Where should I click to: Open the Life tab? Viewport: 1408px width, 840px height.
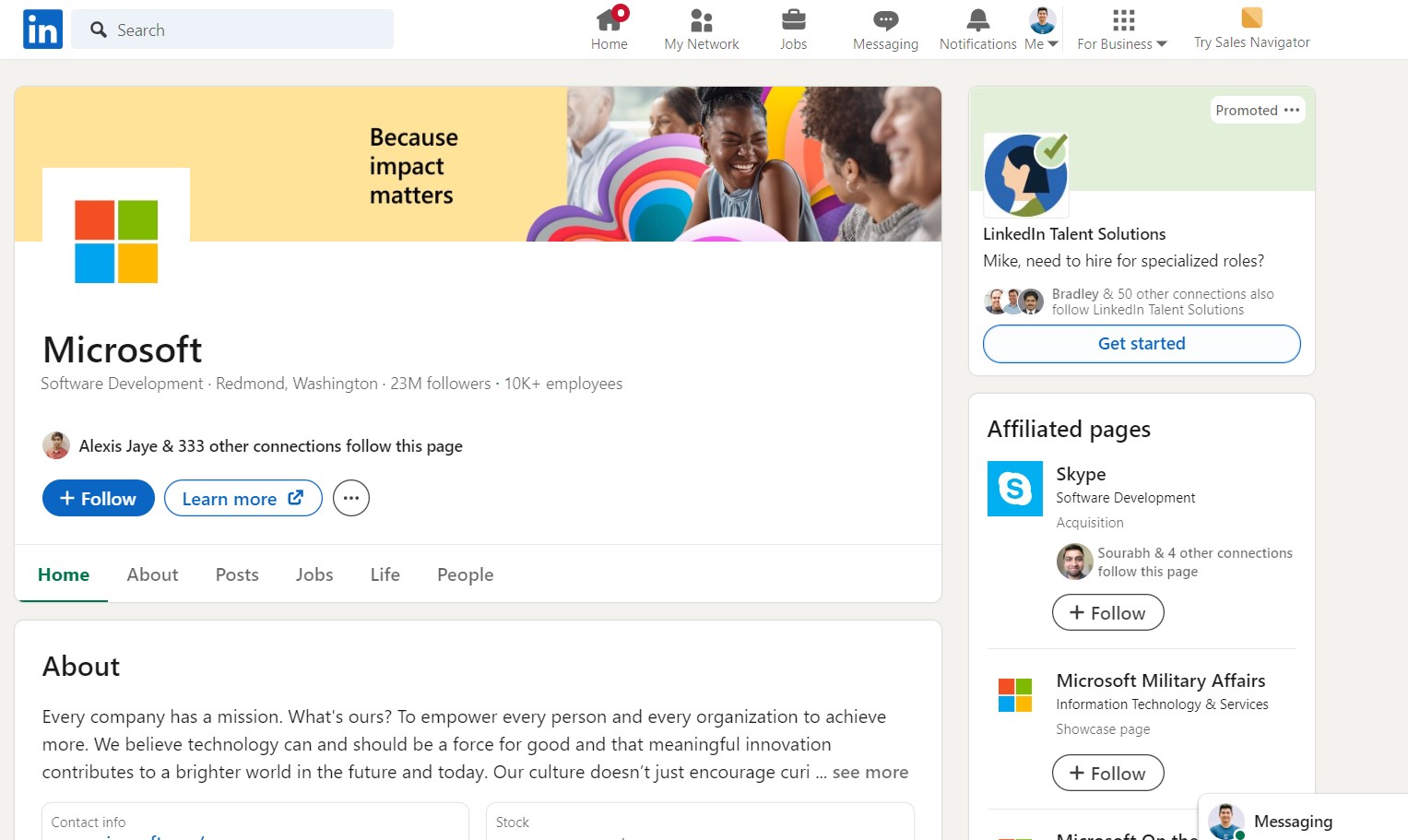(385, 574)
